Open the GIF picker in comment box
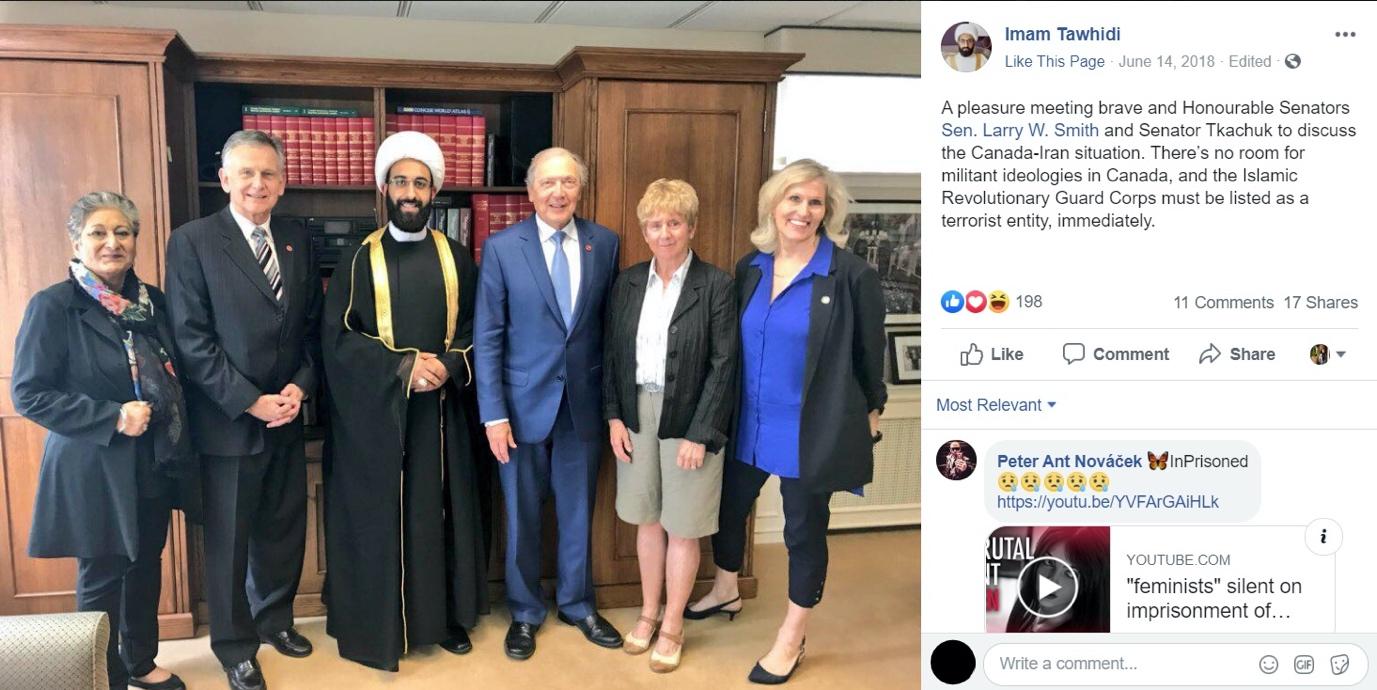 (x=1304, y=664)
